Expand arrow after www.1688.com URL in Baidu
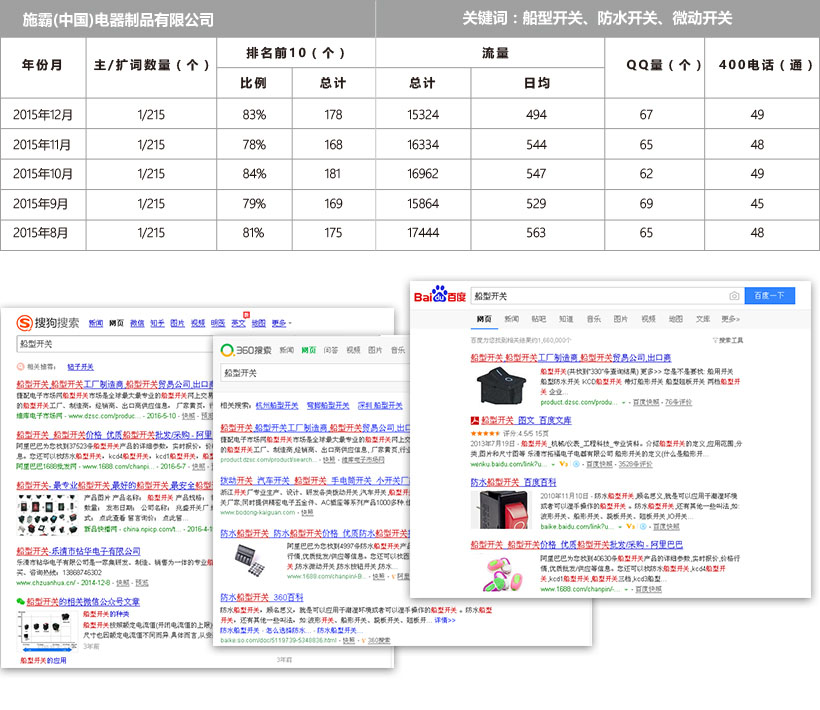820x710 pixels. (x=626, y=589)
